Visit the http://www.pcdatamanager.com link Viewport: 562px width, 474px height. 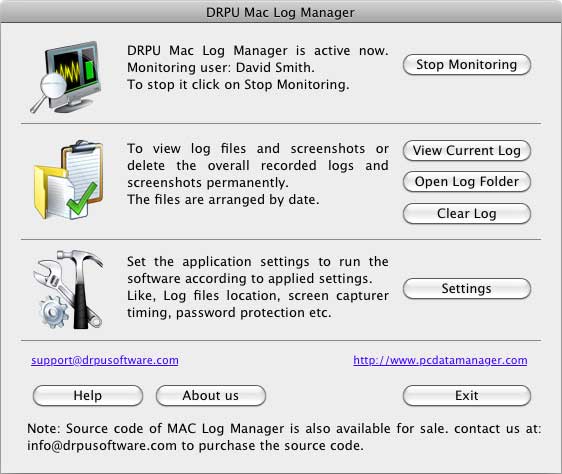point(440,360)
